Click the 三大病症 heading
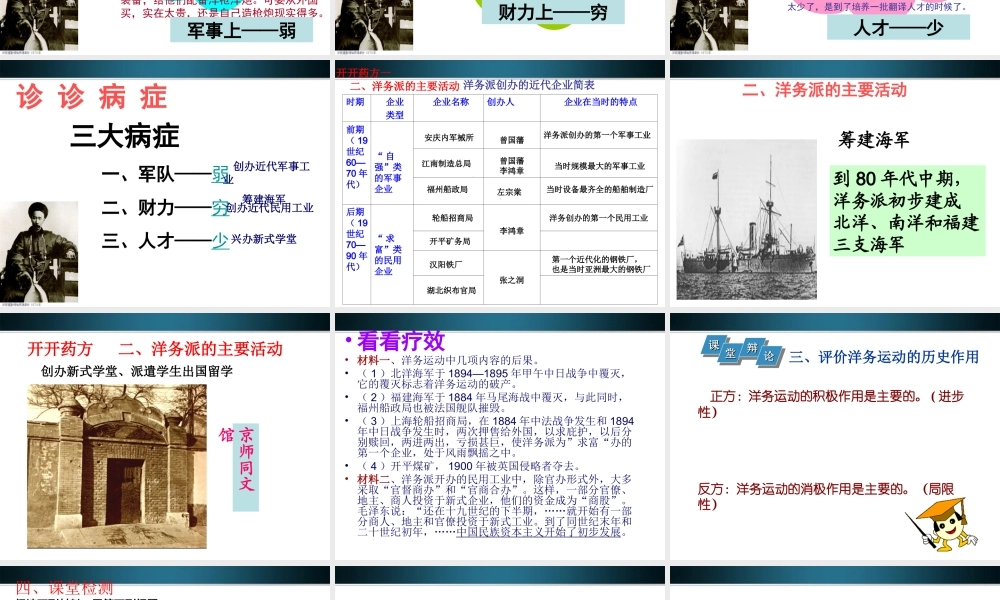This screenshot has width=1000, height=600. 125,136
